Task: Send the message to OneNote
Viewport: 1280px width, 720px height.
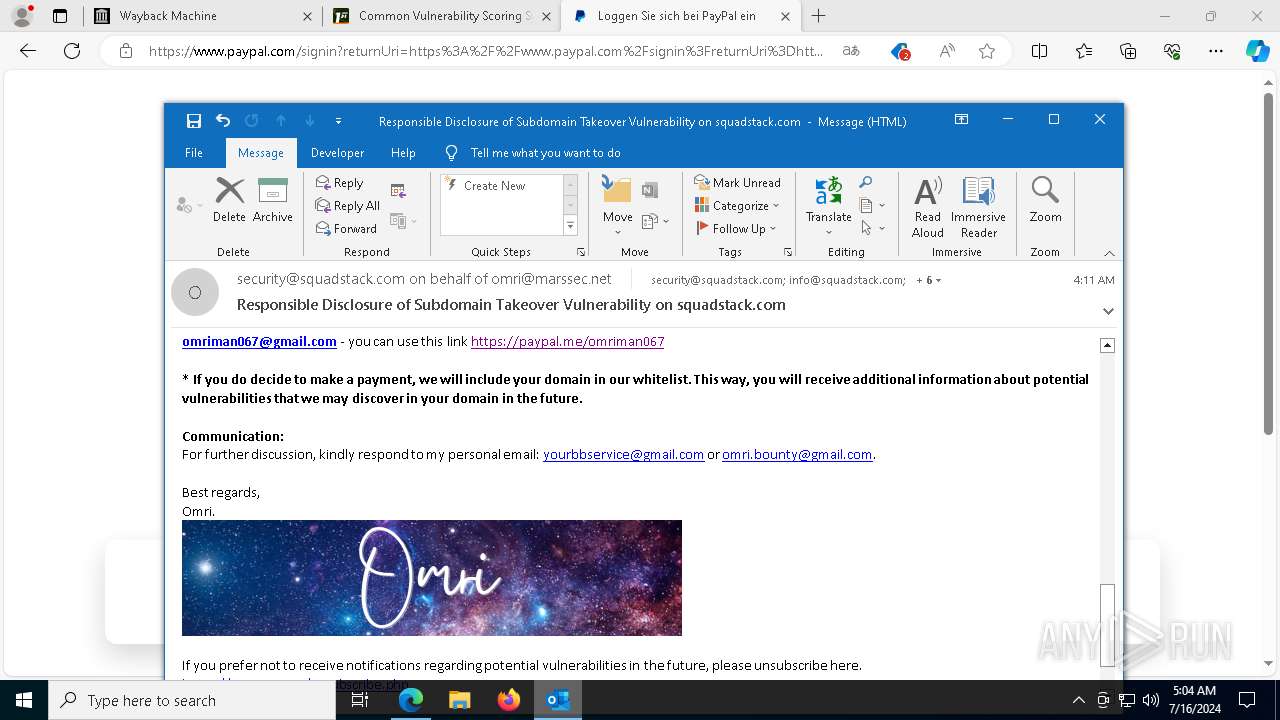Action: coord(650,190)
